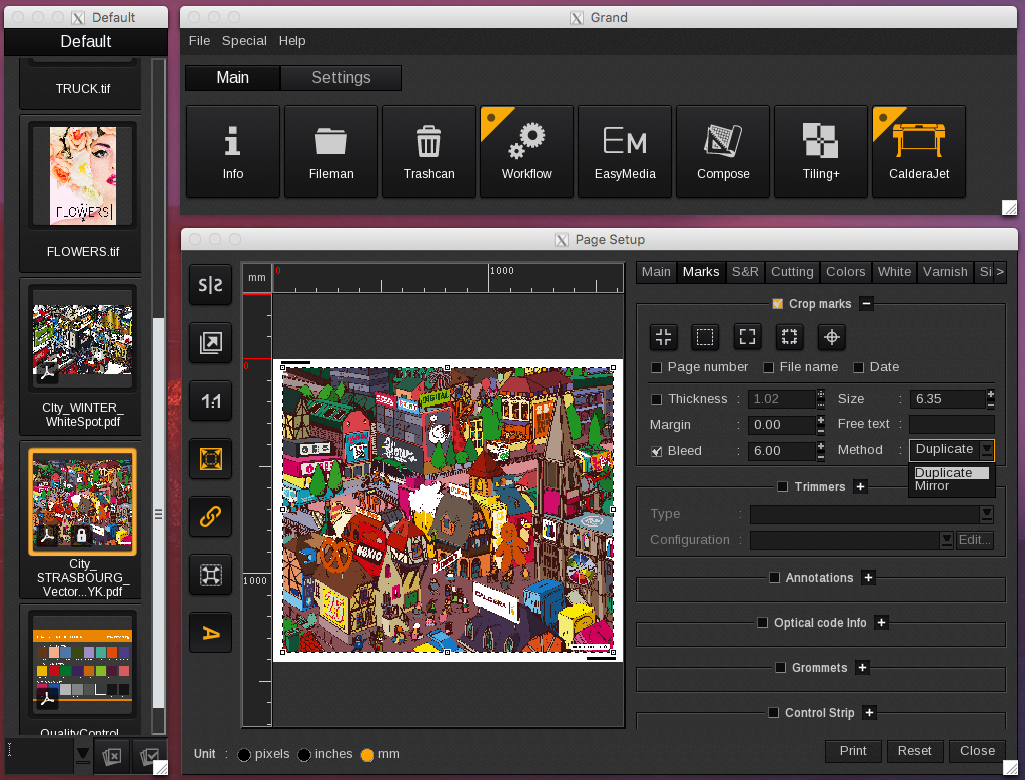Enable the Optical code Info checkbox

pos(762,622)
